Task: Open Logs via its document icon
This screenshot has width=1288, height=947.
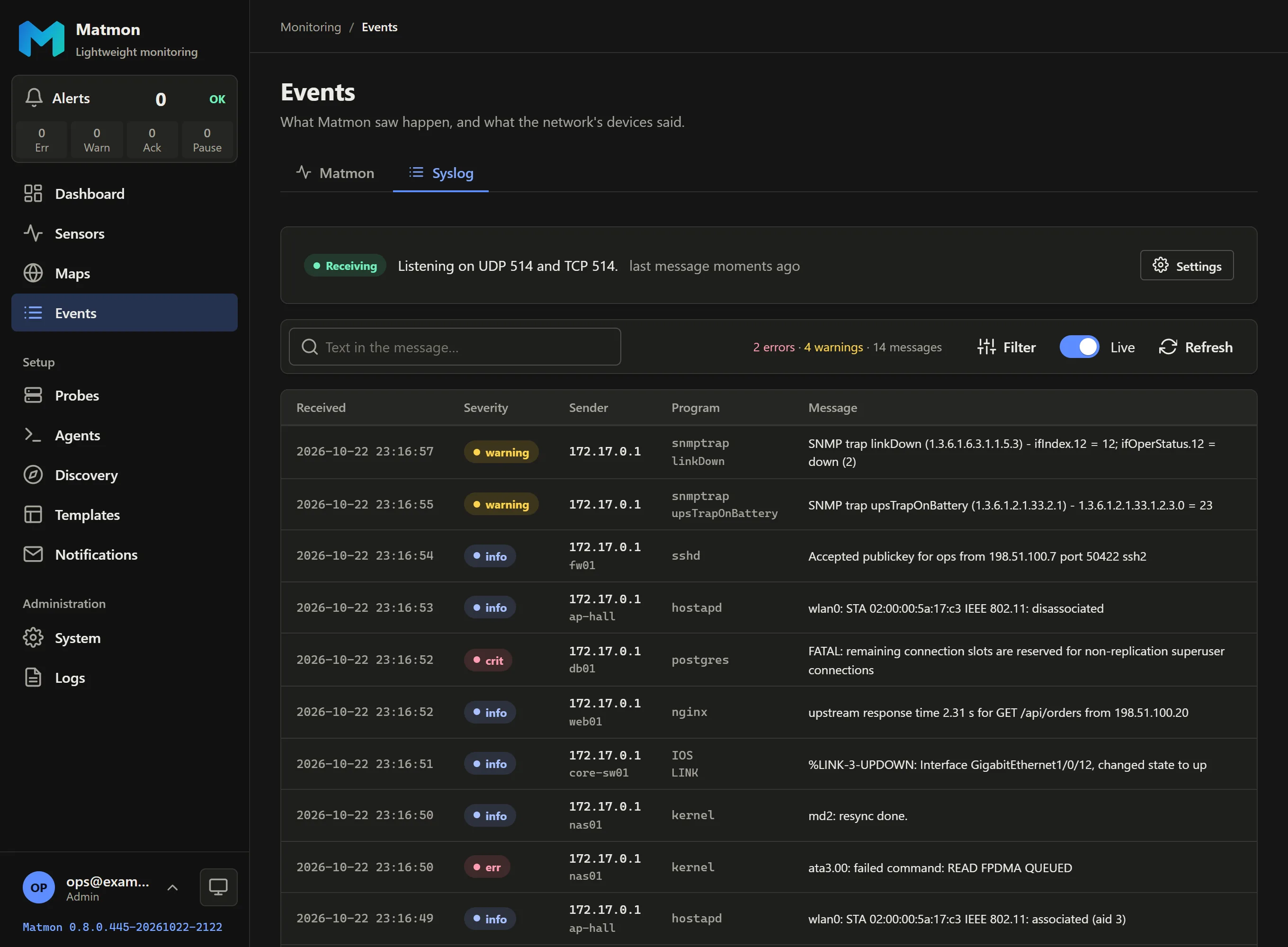Action: point(33,678)
